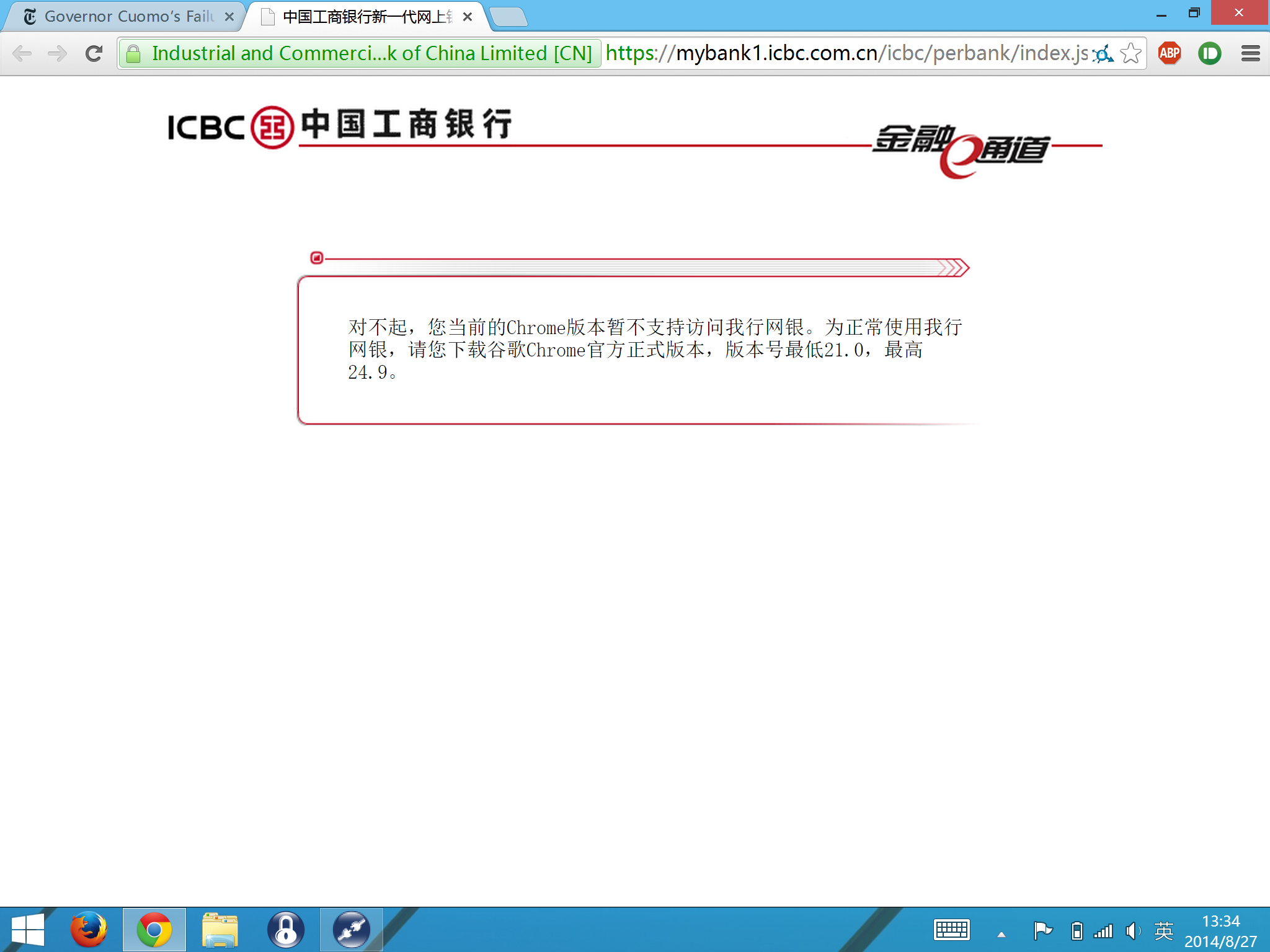The image size is (1270, 952).
Task: Open the network signal icon
Action: 1104,931
